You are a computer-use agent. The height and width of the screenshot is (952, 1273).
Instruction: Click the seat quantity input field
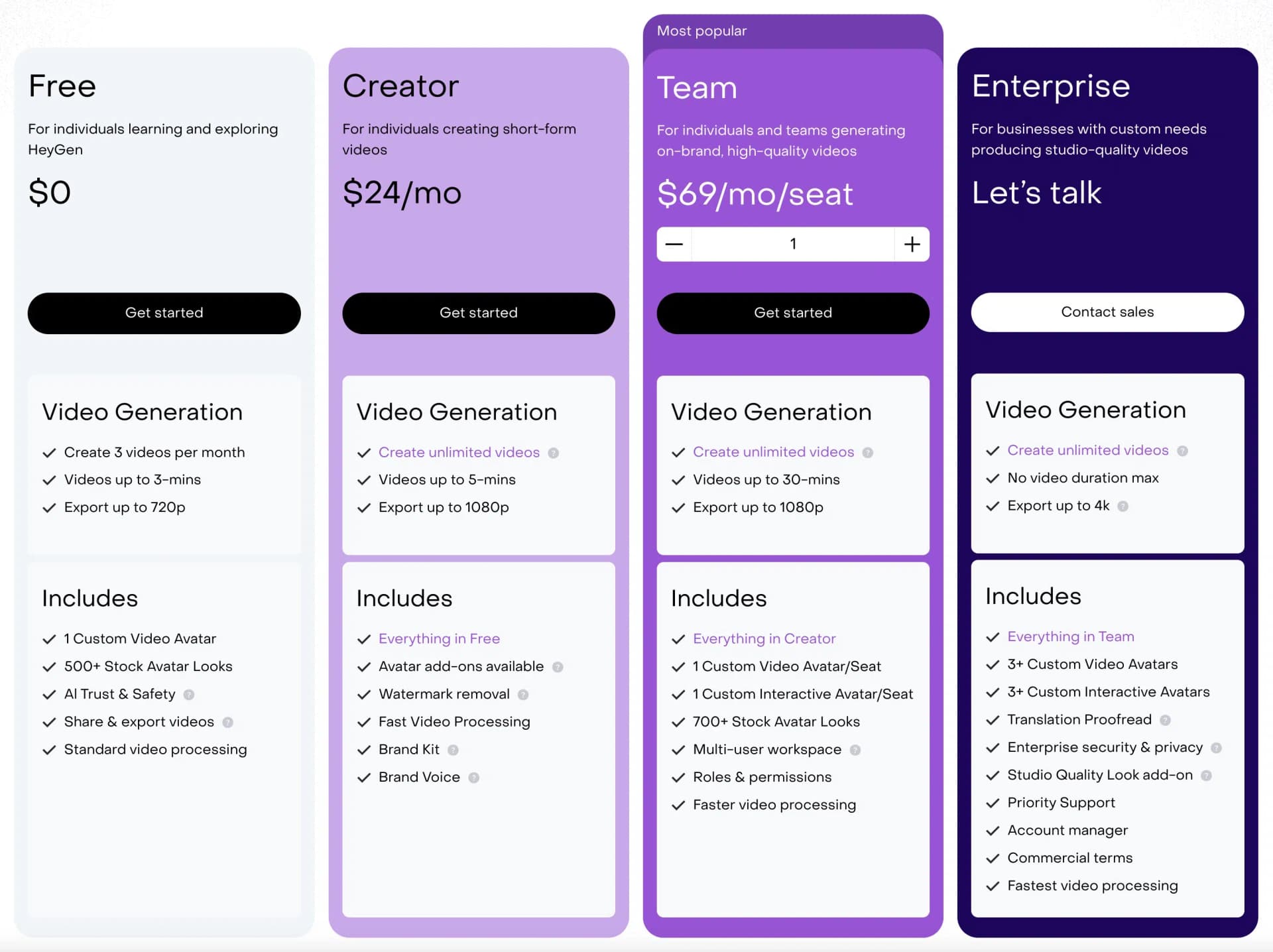pyautogui.click(x=792, y=244)
